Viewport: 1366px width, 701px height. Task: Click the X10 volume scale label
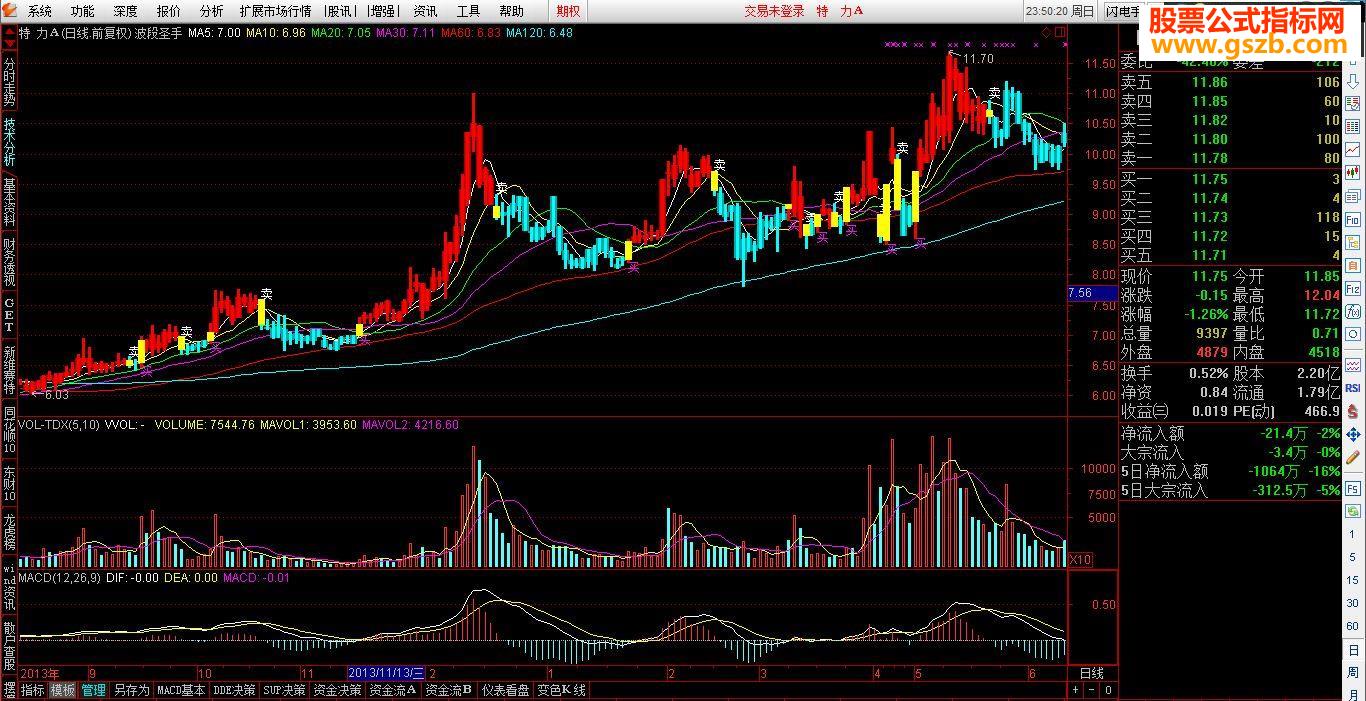(x=1080, y=558)
